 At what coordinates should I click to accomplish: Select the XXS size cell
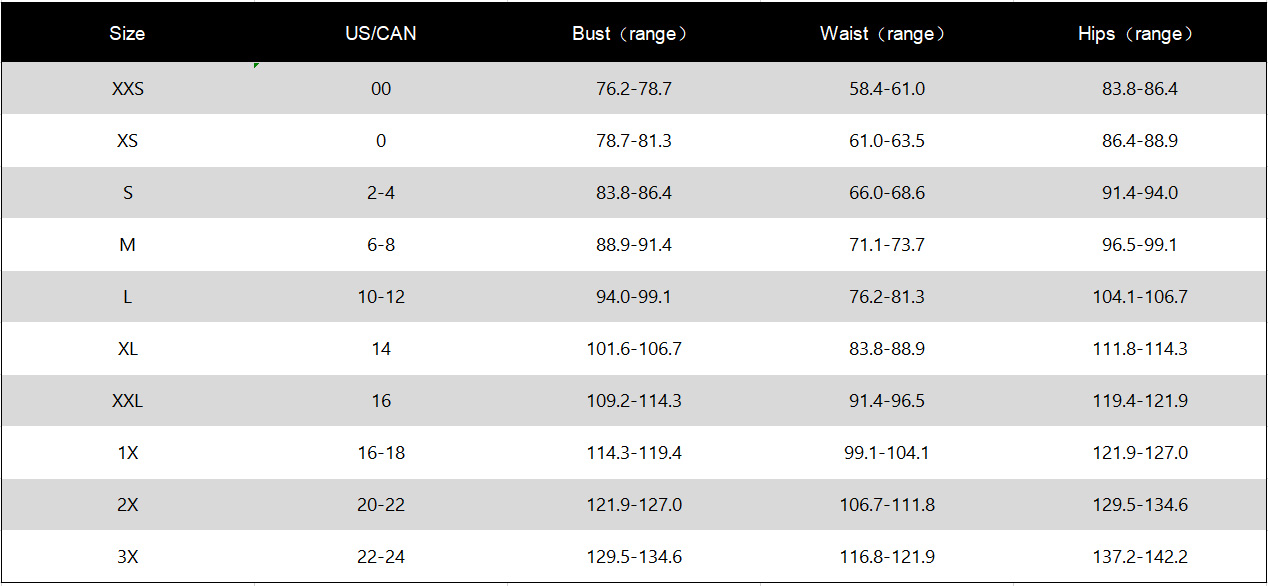pyautogui.click(x=128, y=89)
